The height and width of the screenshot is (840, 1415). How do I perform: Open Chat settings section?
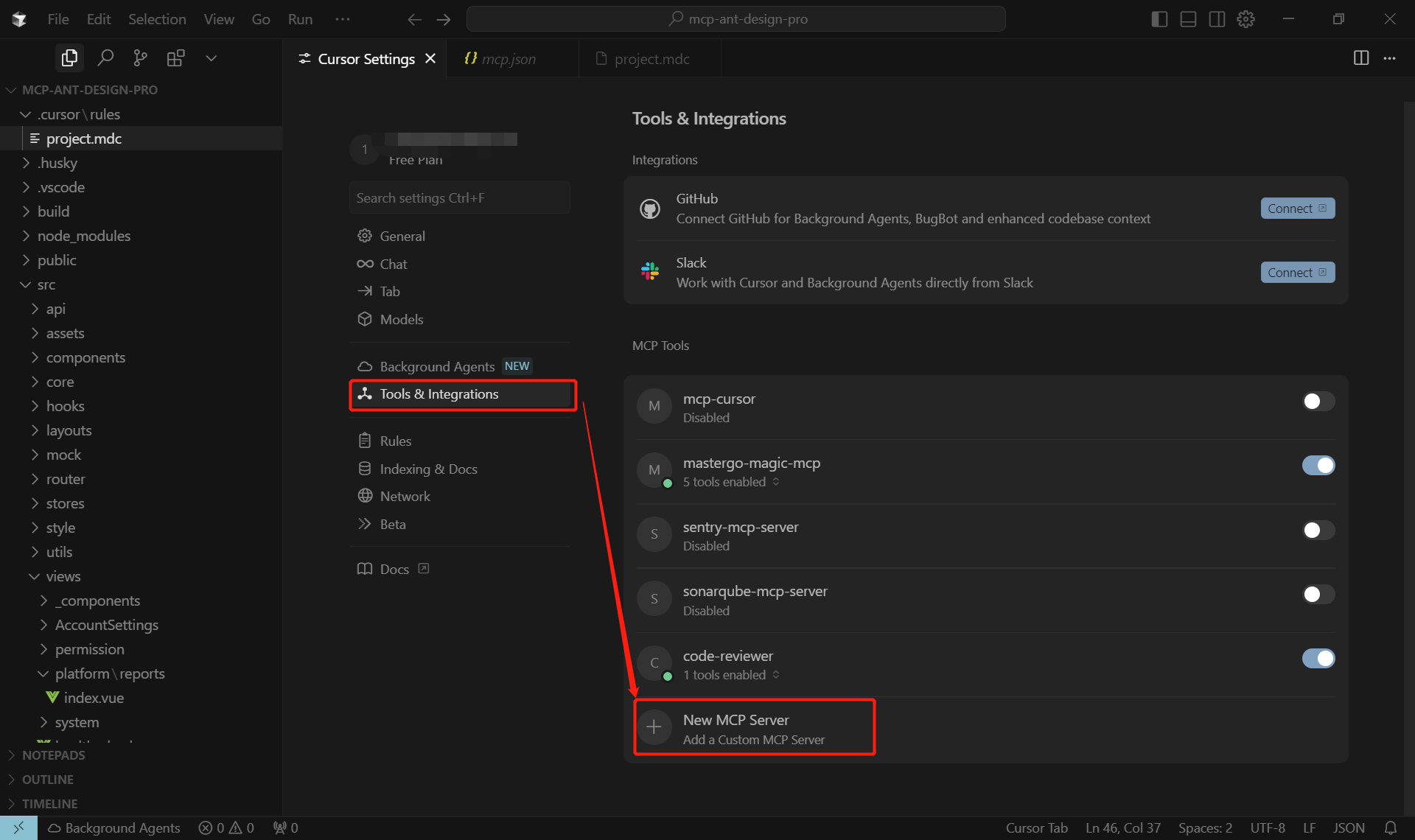[x=460, y=264]
